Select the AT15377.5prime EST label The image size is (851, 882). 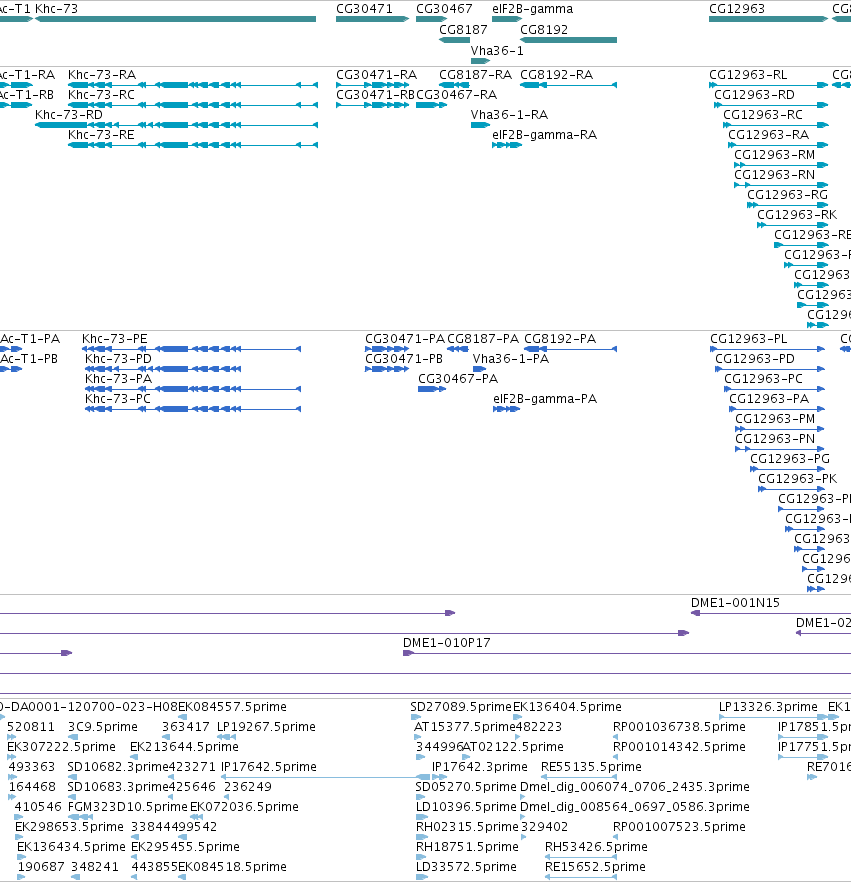465,727
